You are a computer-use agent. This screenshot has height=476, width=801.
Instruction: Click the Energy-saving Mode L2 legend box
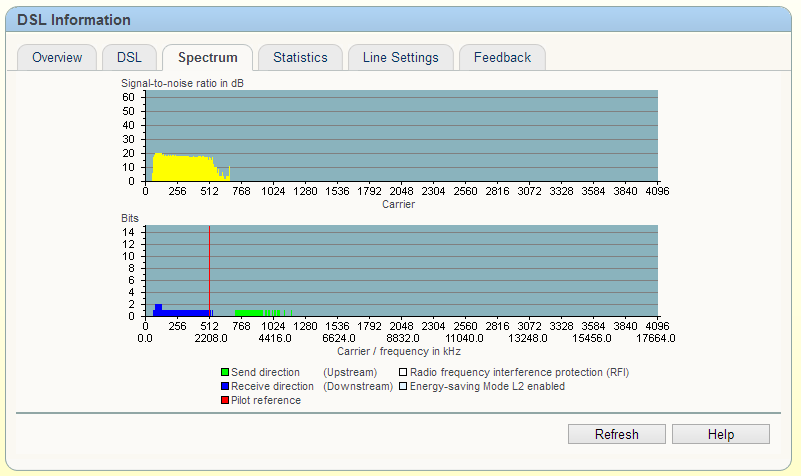click(403, 386)
